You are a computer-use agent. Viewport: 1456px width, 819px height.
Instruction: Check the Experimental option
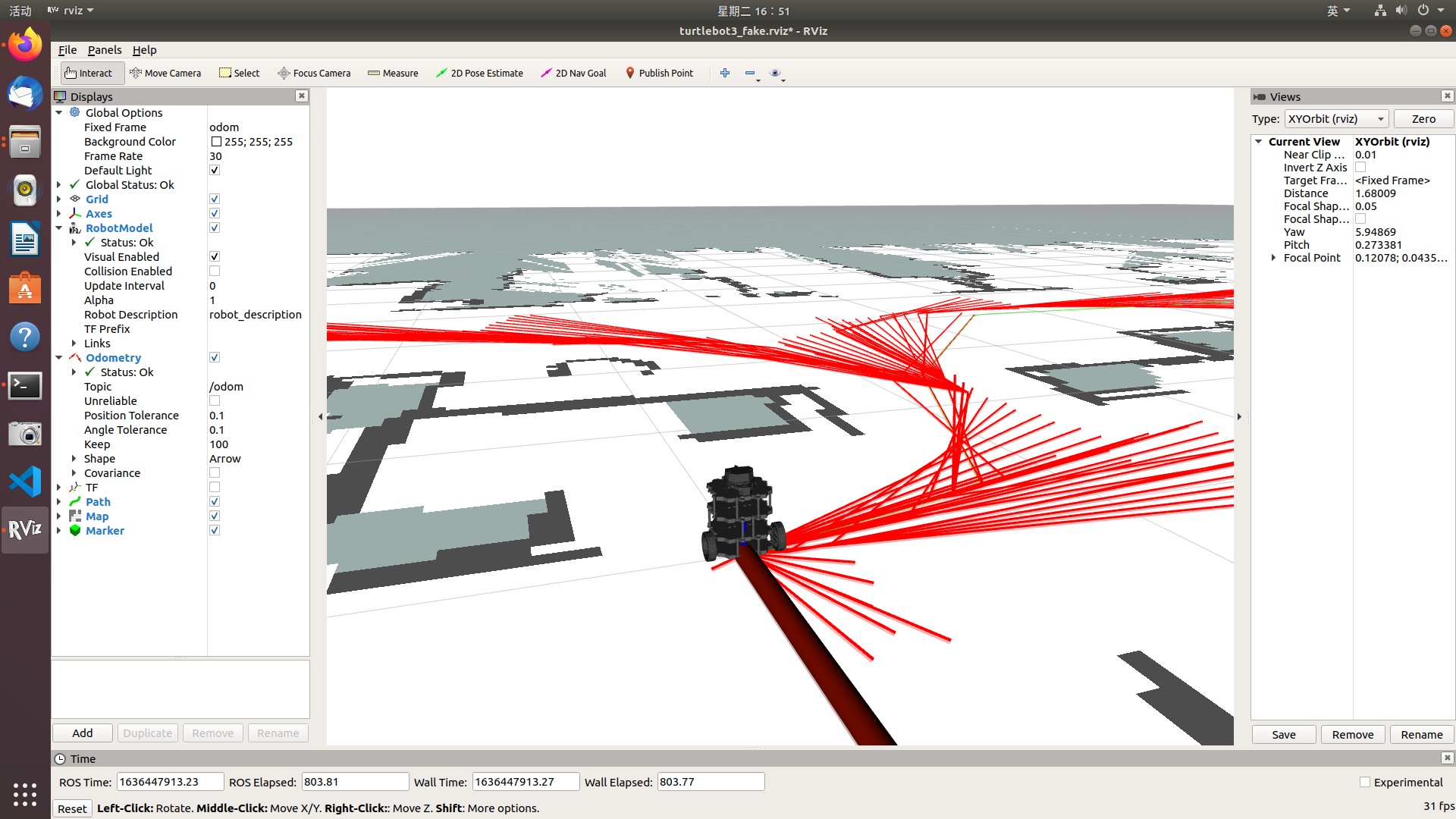pos(1365,782)
